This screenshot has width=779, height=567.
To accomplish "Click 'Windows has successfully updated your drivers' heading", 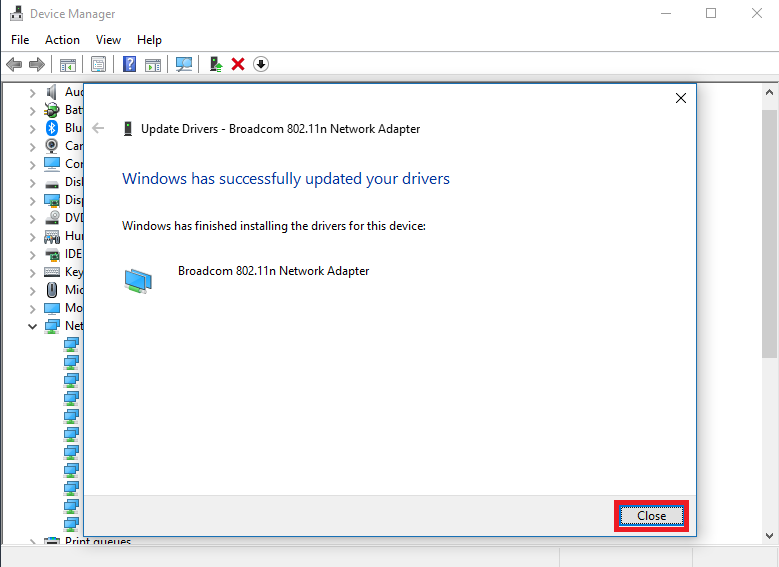I will click(286, 178).
